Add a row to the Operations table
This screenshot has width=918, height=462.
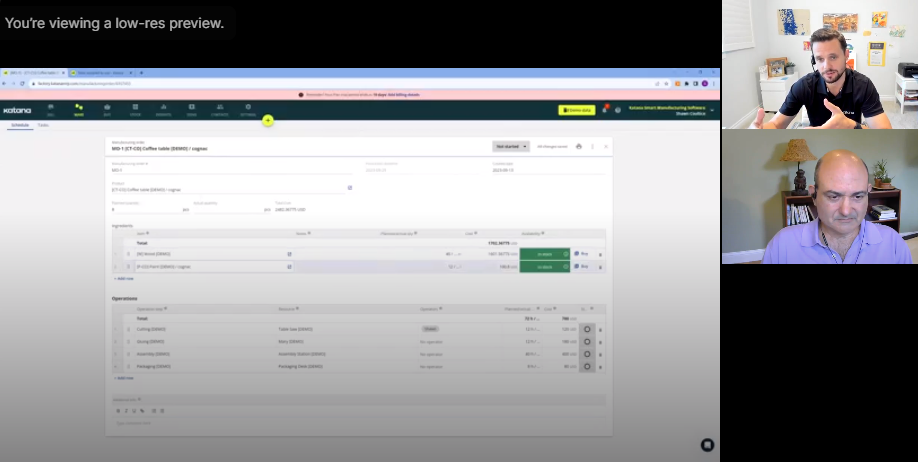coord(124,378)
